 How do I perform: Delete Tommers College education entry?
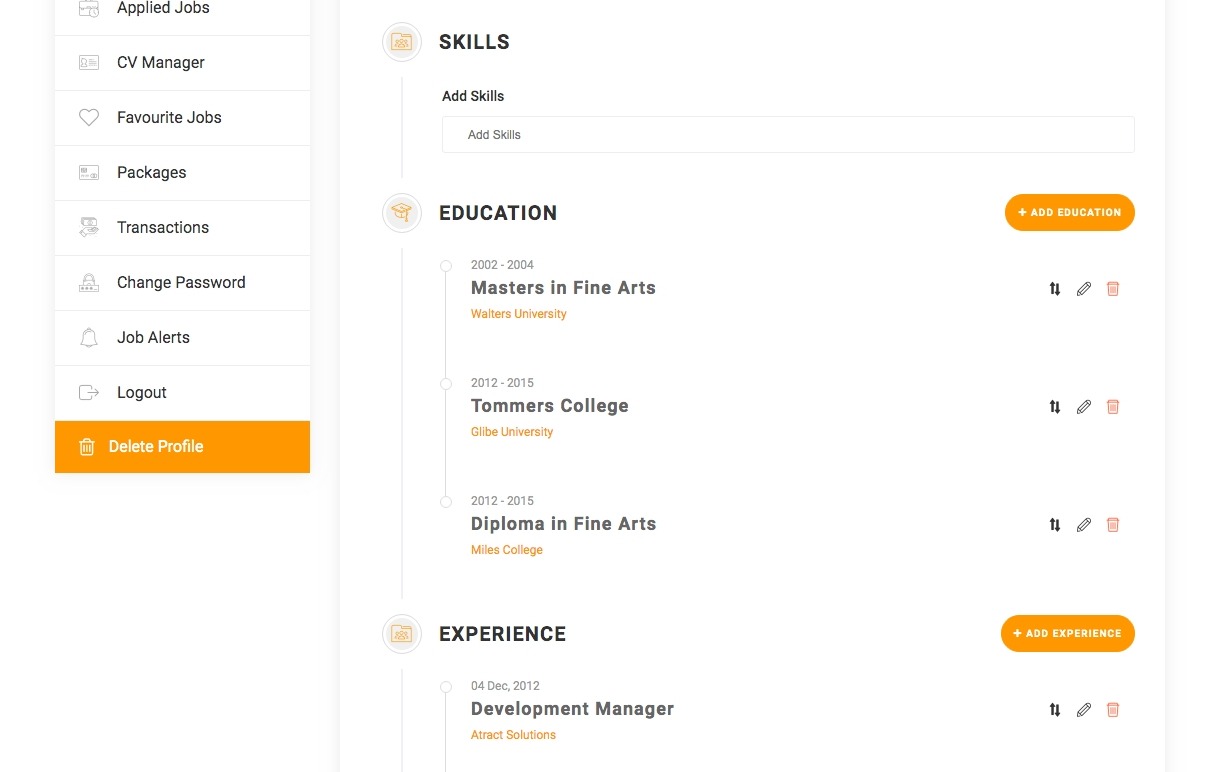[1113, 407]
